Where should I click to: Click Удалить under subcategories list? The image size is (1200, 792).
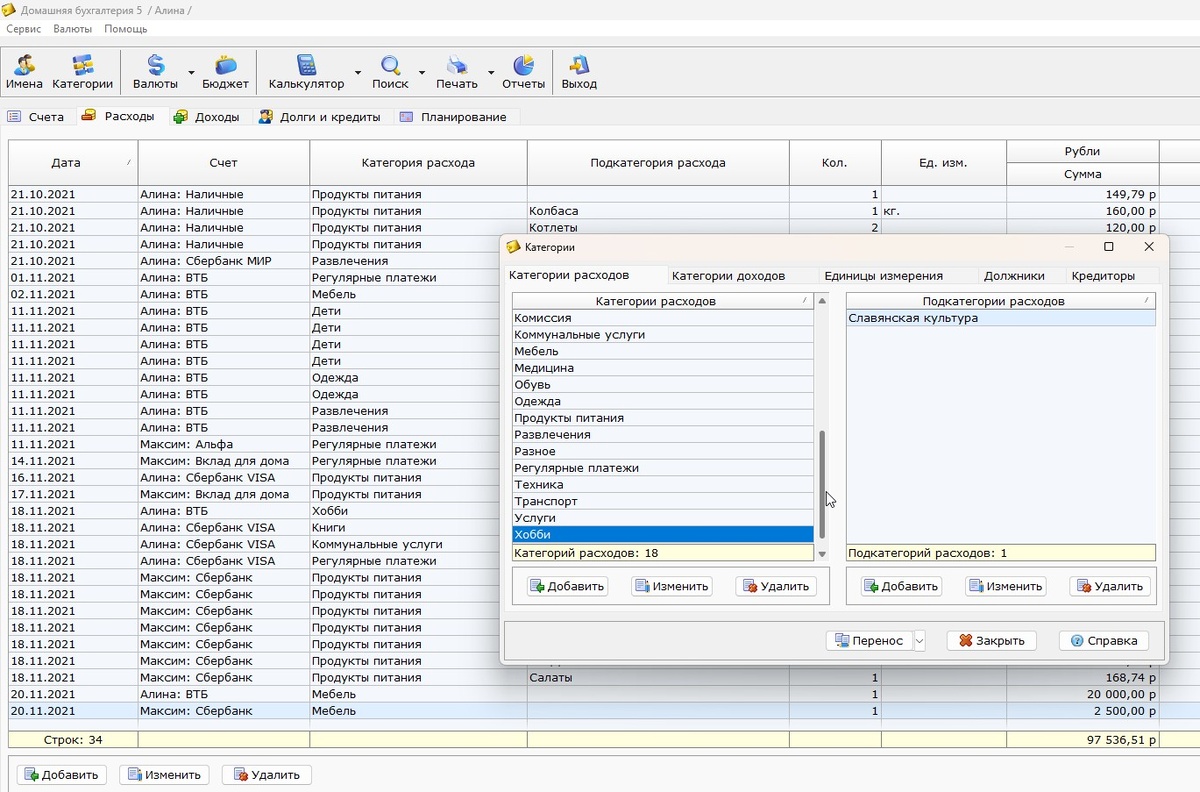click(1110, 587)
